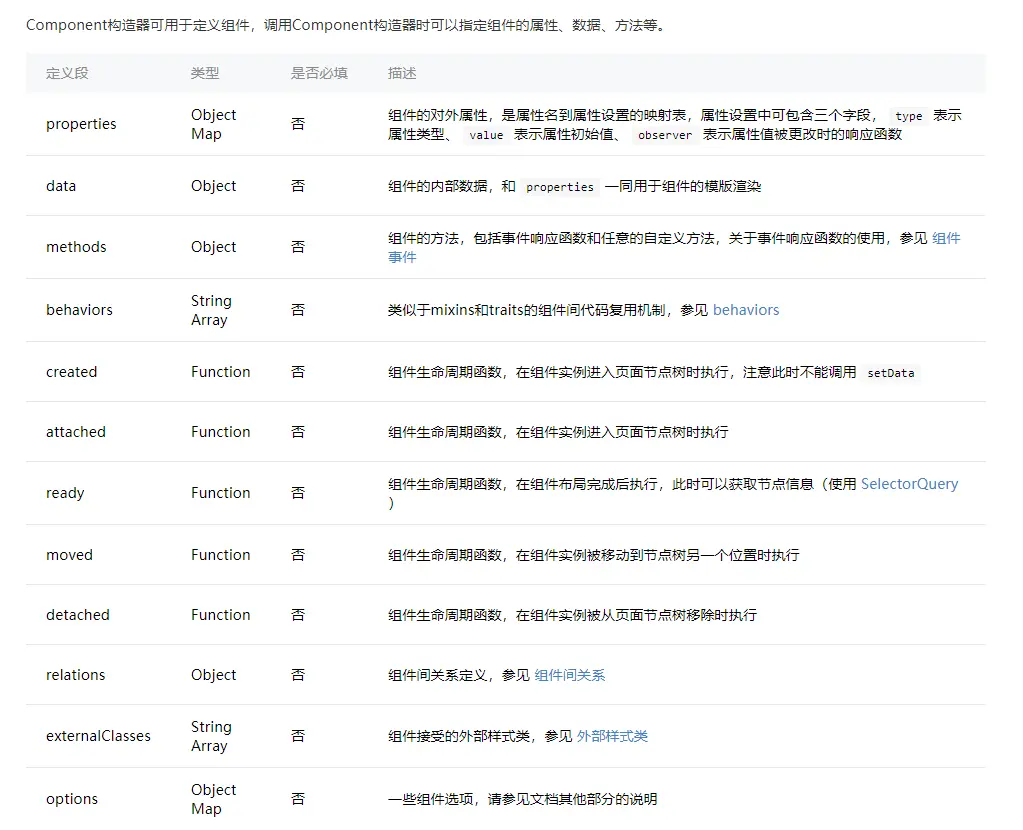The image size is (1023, 830).
Task: Click the options row description text
Action: 523,799
